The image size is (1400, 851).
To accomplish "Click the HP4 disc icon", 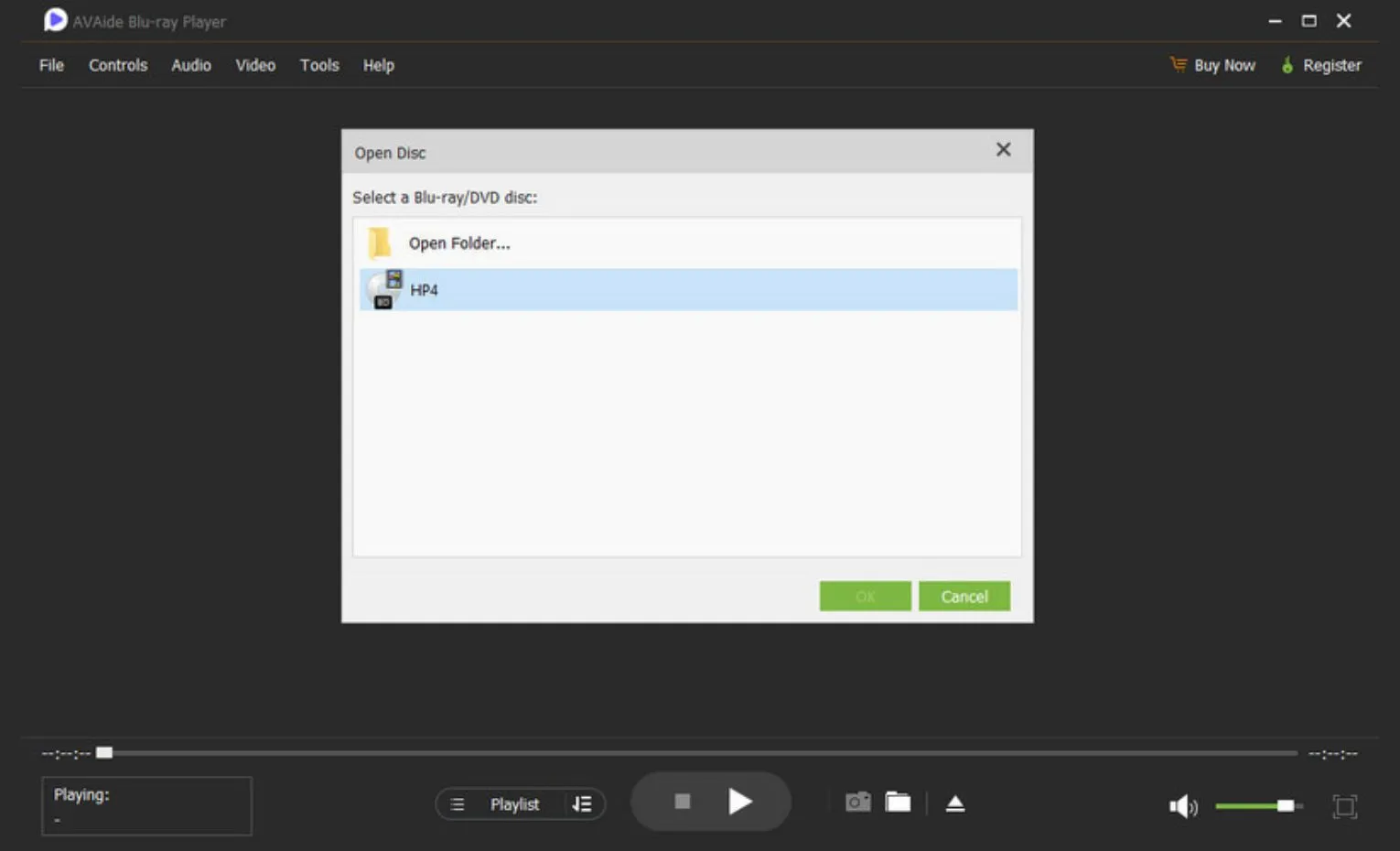I will 385,289.
